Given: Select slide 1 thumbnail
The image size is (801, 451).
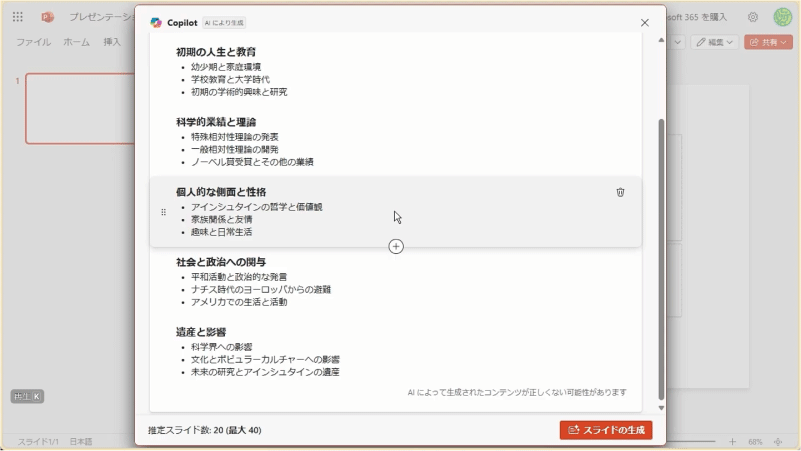Looking at the screenshot, I should pos(80,107).
